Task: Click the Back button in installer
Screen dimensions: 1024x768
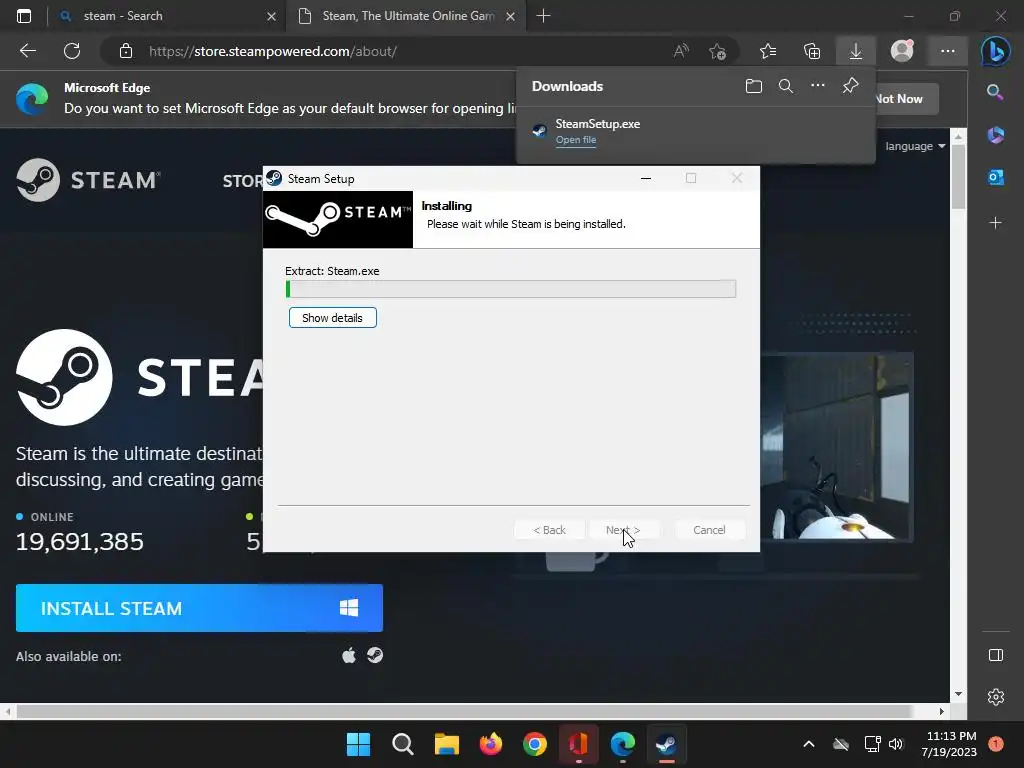Action: 549,530
